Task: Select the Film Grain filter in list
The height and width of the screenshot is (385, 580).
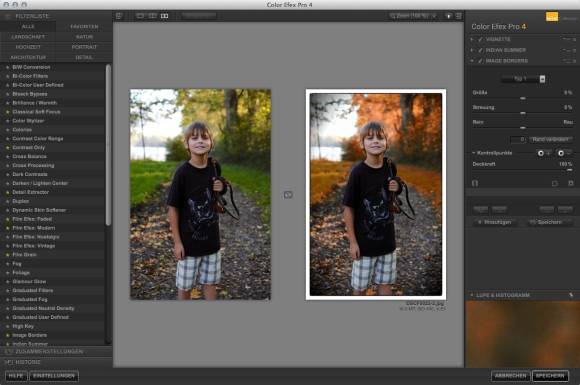Action: pos(24,255)
